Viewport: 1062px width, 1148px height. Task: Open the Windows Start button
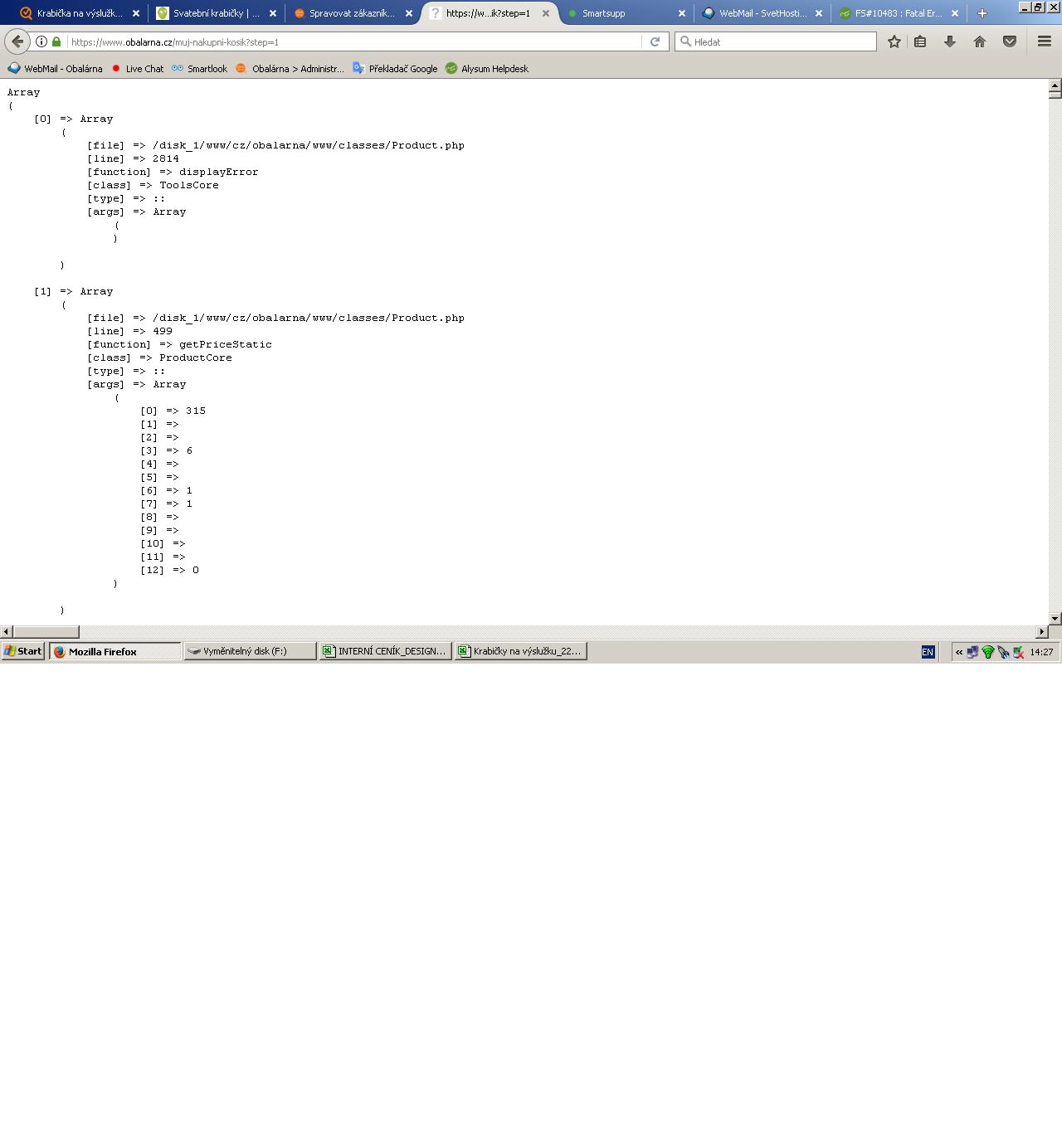click(23, 651)
